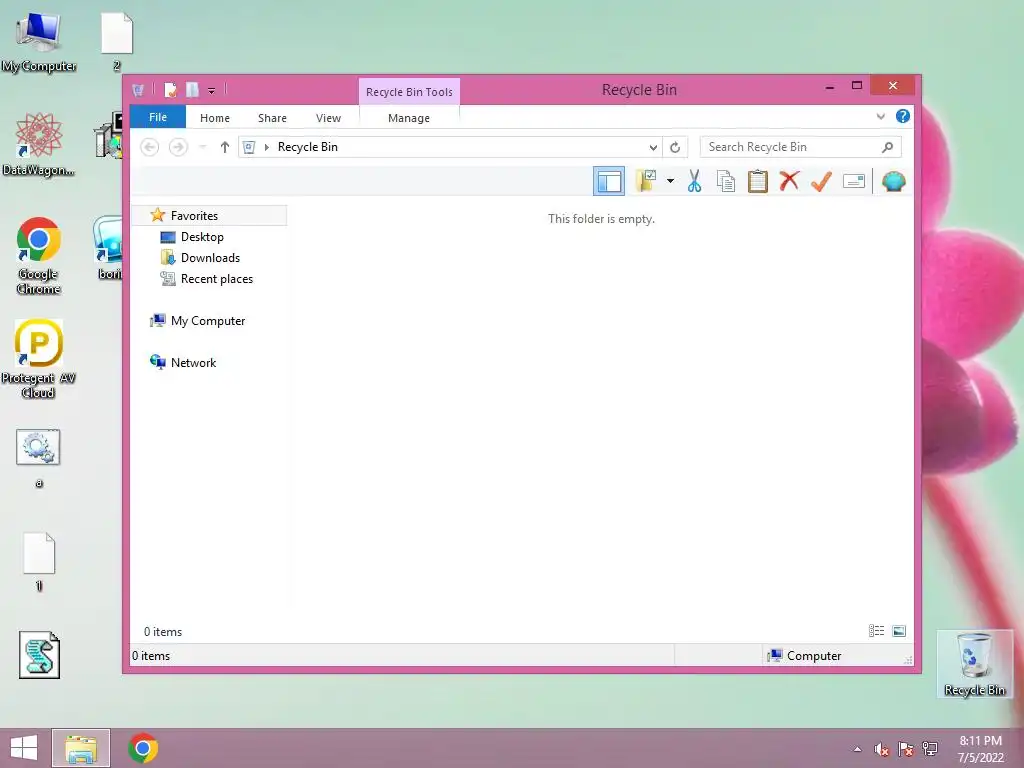The height and width of the screenshot is (768, 1024).
Task: Select the Recycle Bin desktop icon
Action: (975, 664)
